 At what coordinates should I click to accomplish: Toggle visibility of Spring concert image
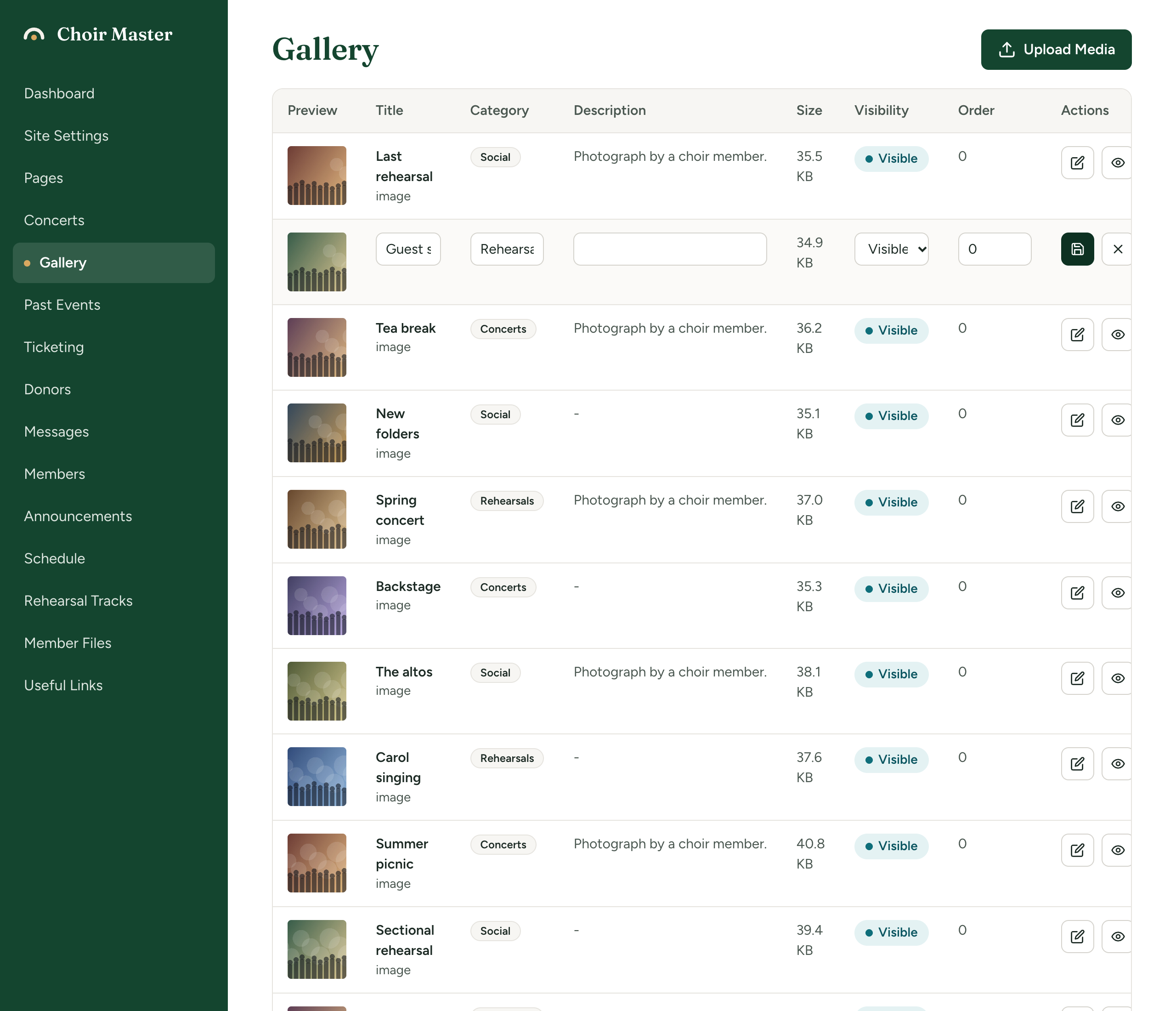click(x=1116, y=506)
